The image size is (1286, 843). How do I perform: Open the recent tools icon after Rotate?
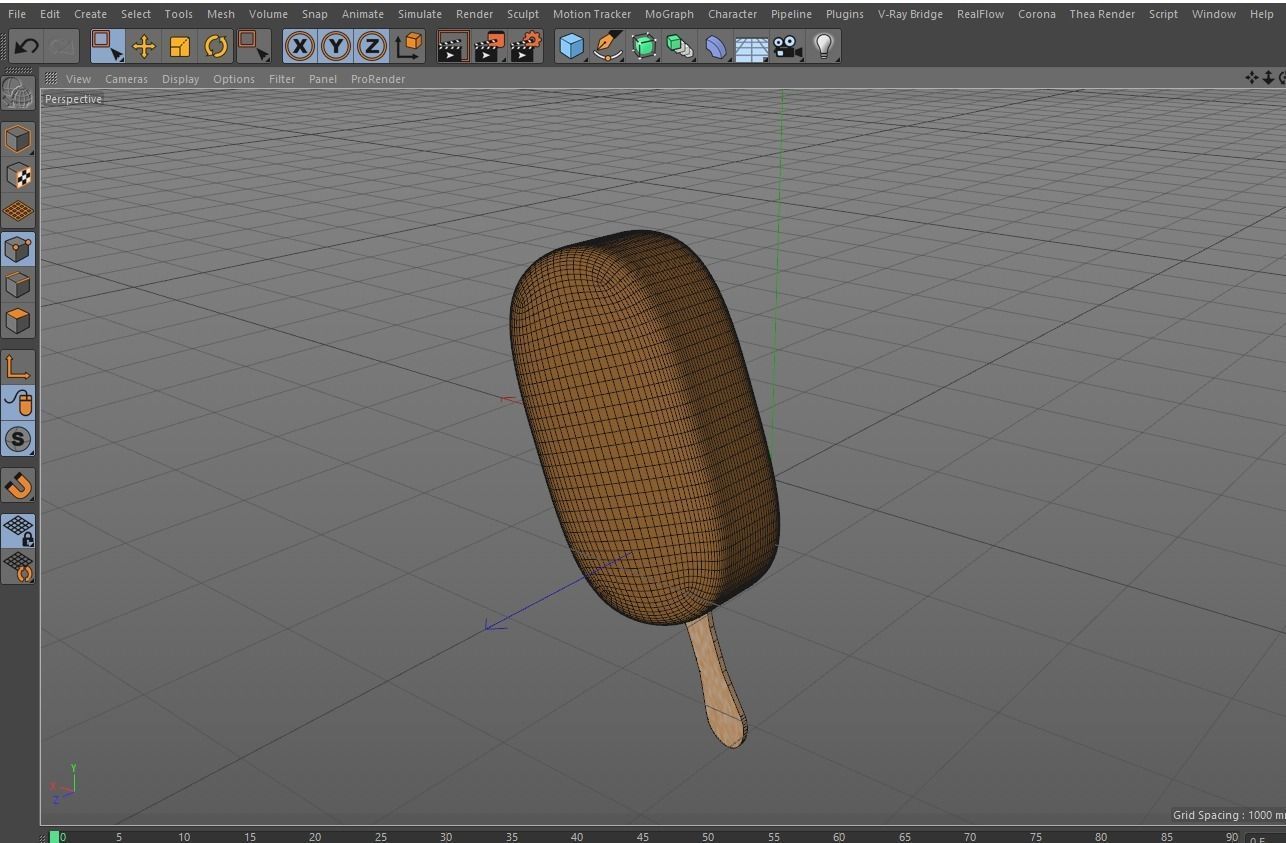pos(253,46)
